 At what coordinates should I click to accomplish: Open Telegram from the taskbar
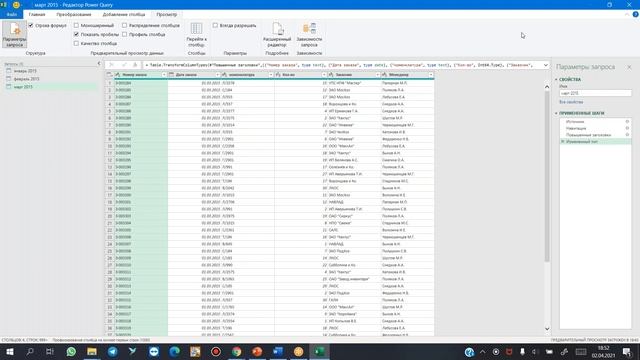(113, 351)
